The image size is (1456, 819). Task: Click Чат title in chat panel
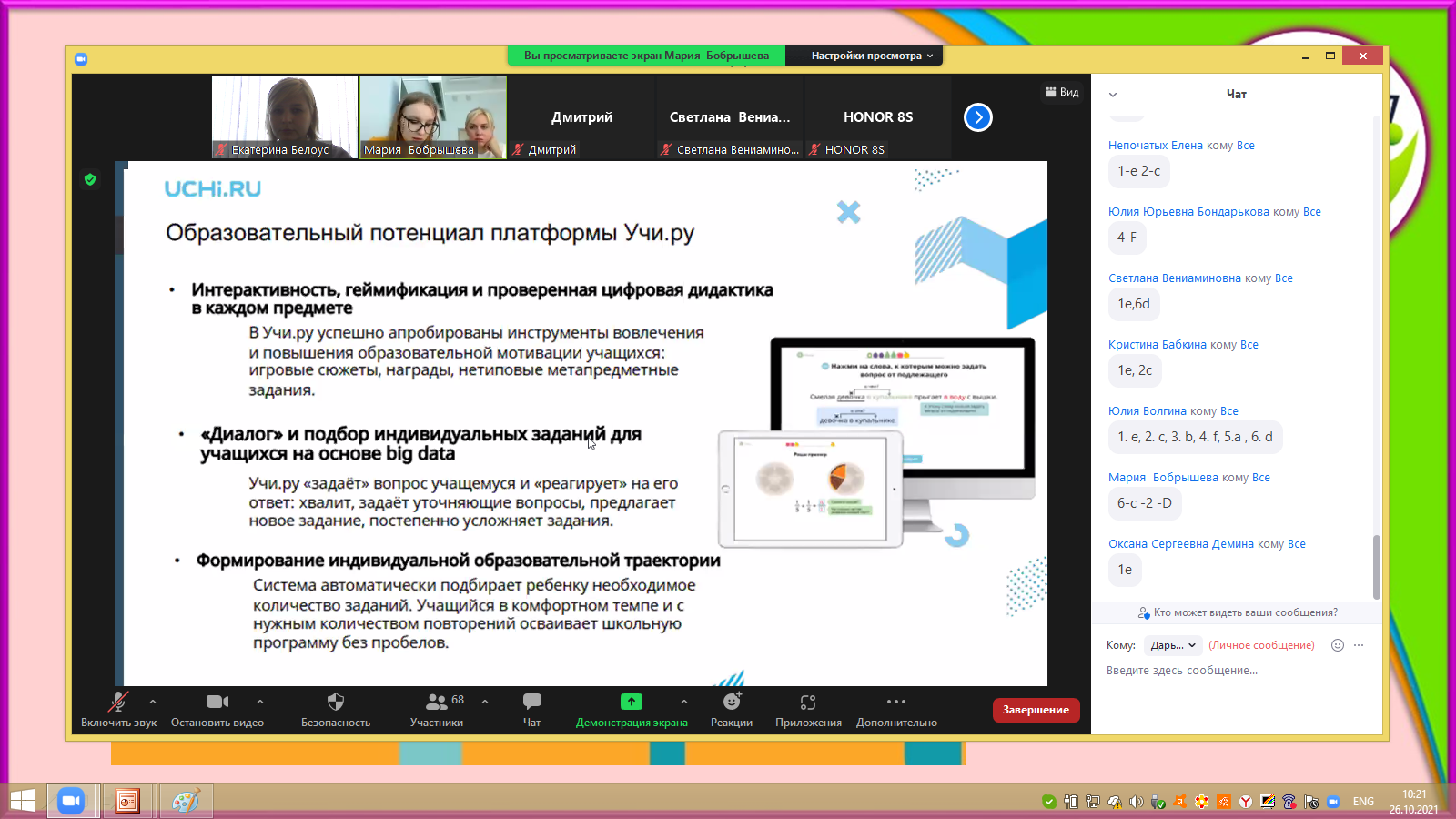pyautogui.click(x=1237, y=94)
